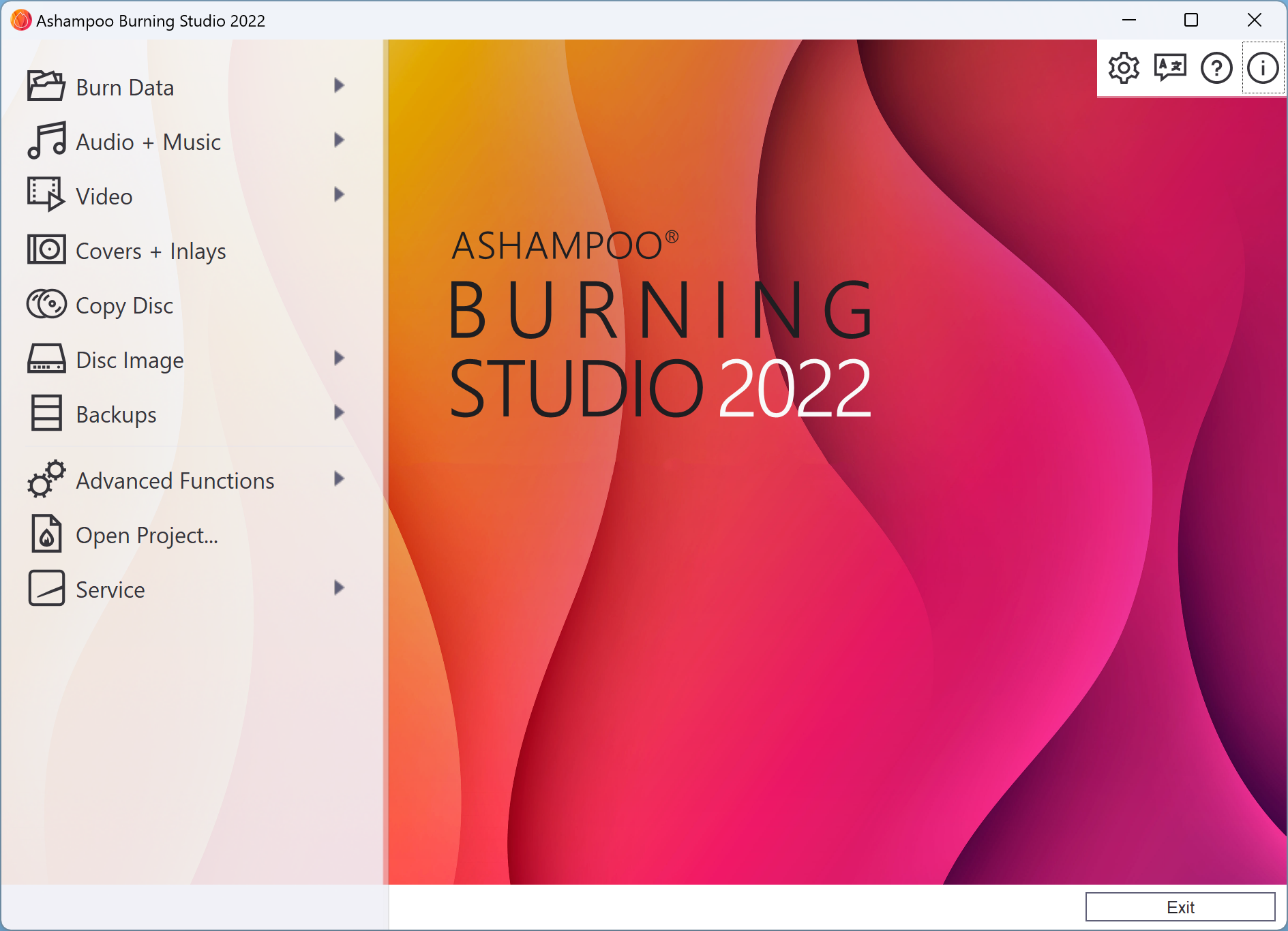
Task: Expand the Service submenu arrow
Action: [x=339, y=588]
